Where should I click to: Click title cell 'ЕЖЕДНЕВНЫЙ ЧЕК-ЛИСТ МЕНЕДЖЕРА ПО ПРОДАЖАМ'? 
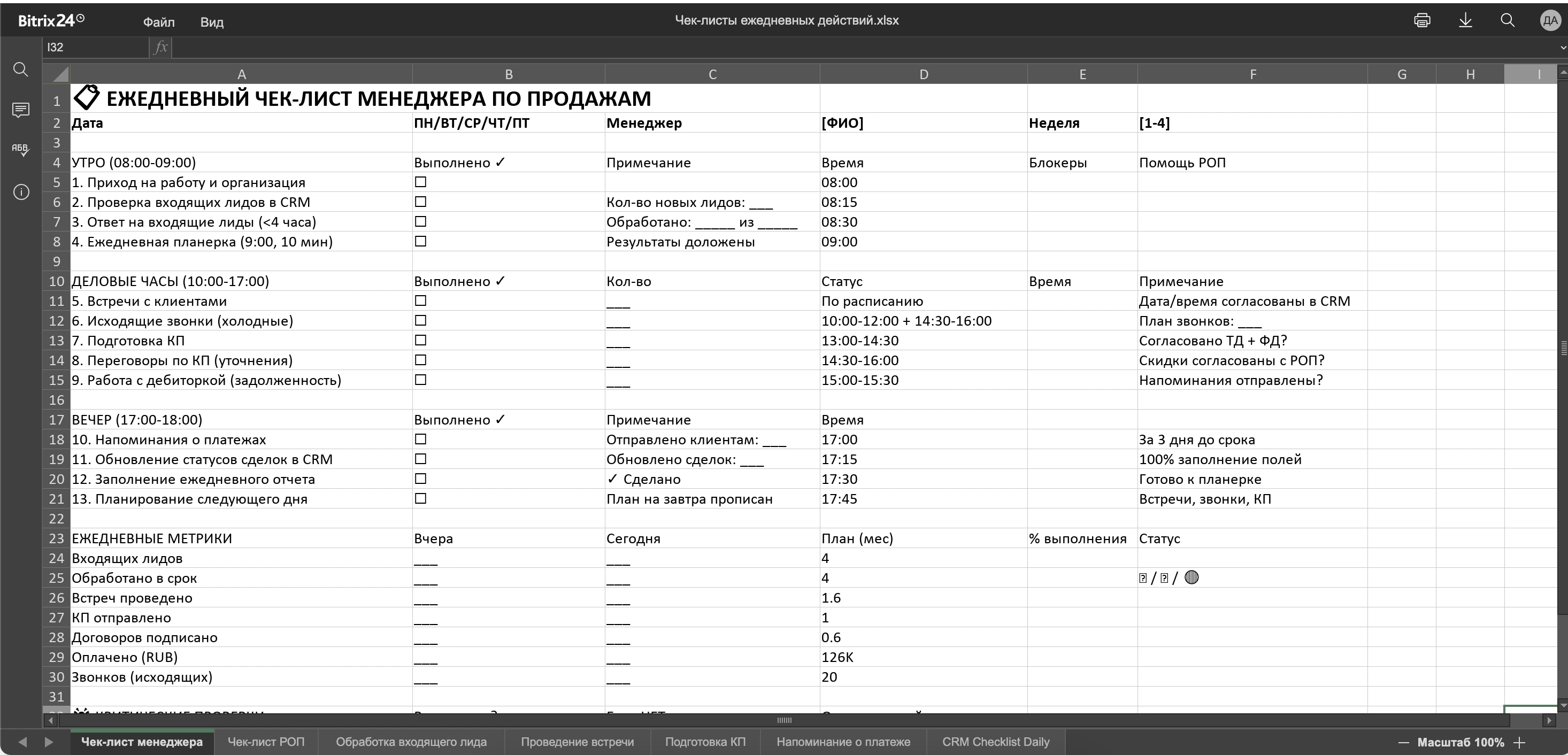pos(362,98)
